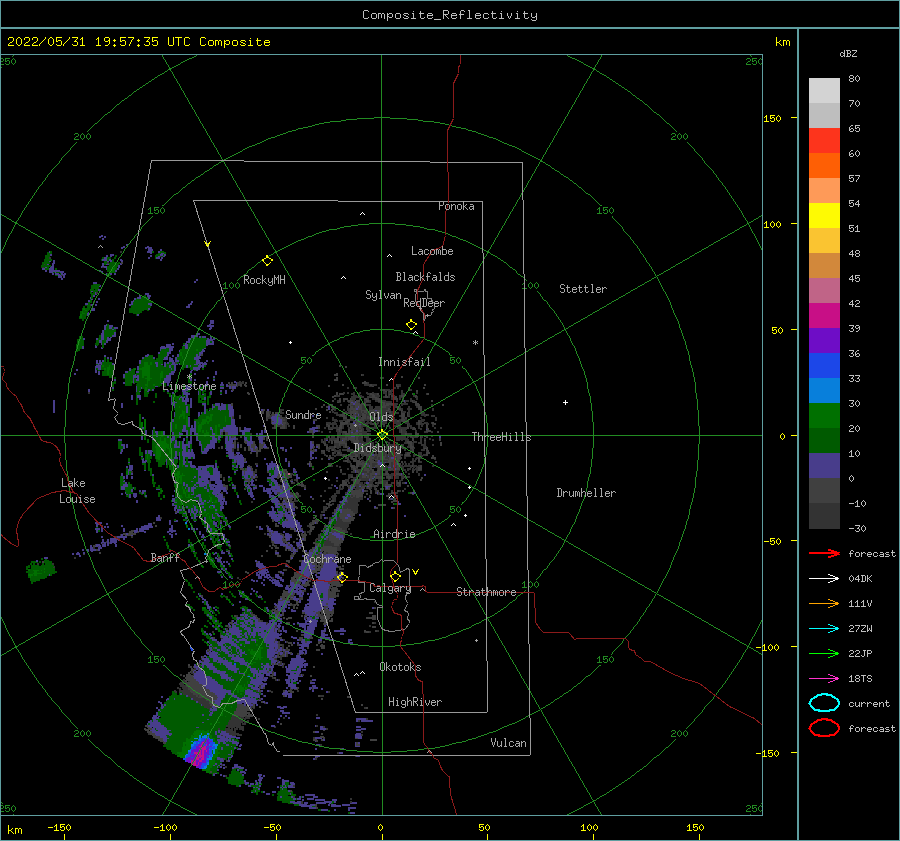Click the Airdrie town label
The width and height of the screenshot is (900, 841).
tap(394, 534)
